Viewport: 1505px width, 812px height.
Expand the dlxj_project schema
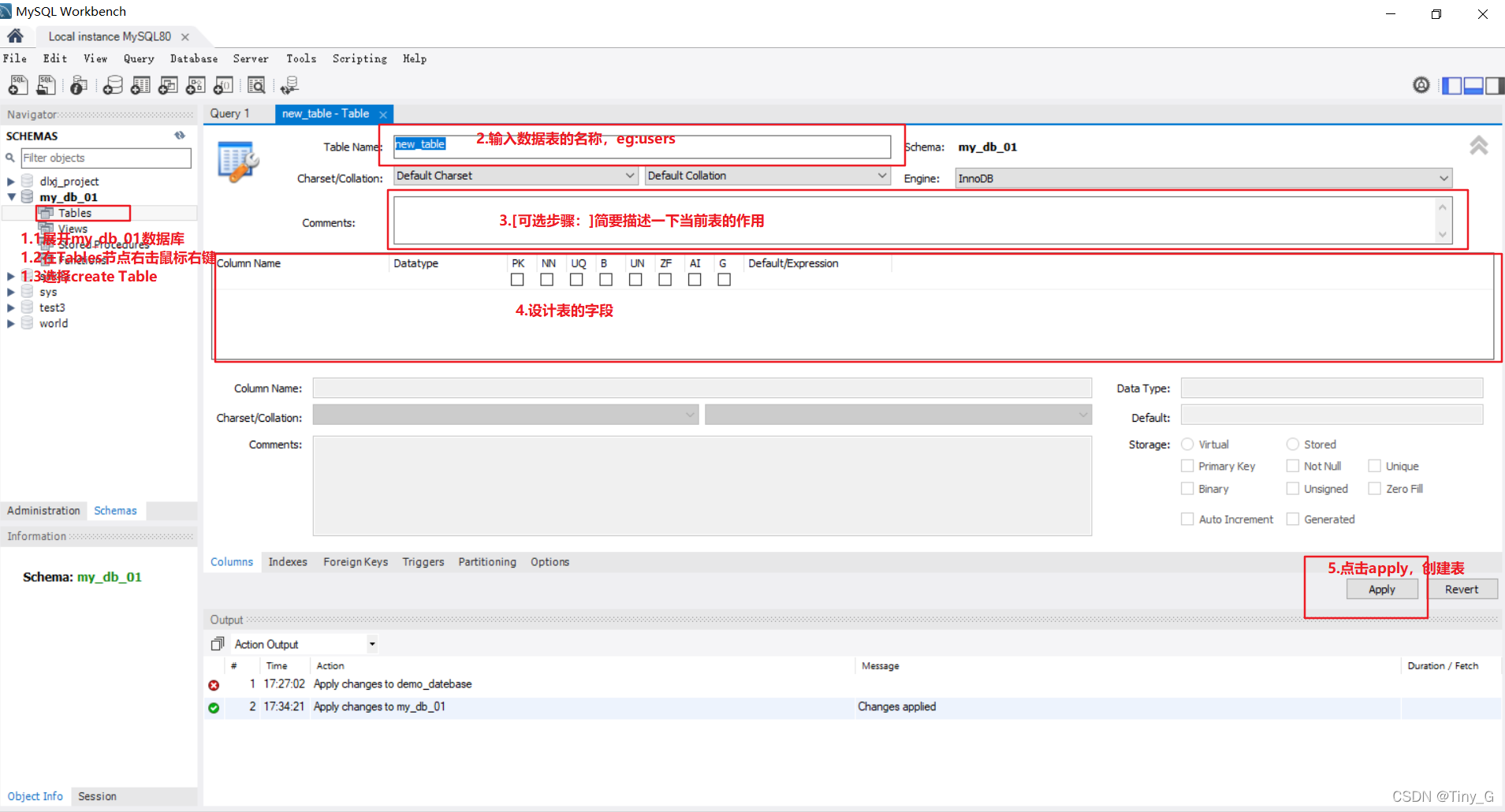11,181
